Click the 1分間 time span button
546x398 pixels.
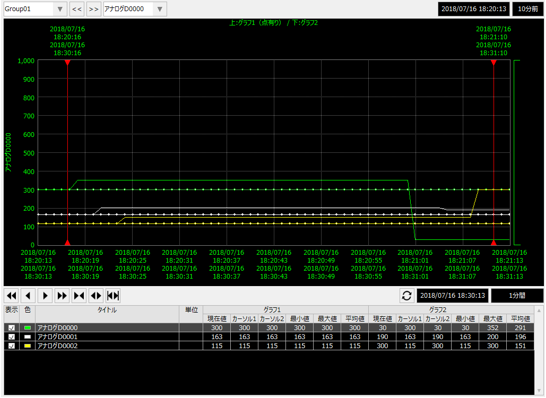click(517, 296)
